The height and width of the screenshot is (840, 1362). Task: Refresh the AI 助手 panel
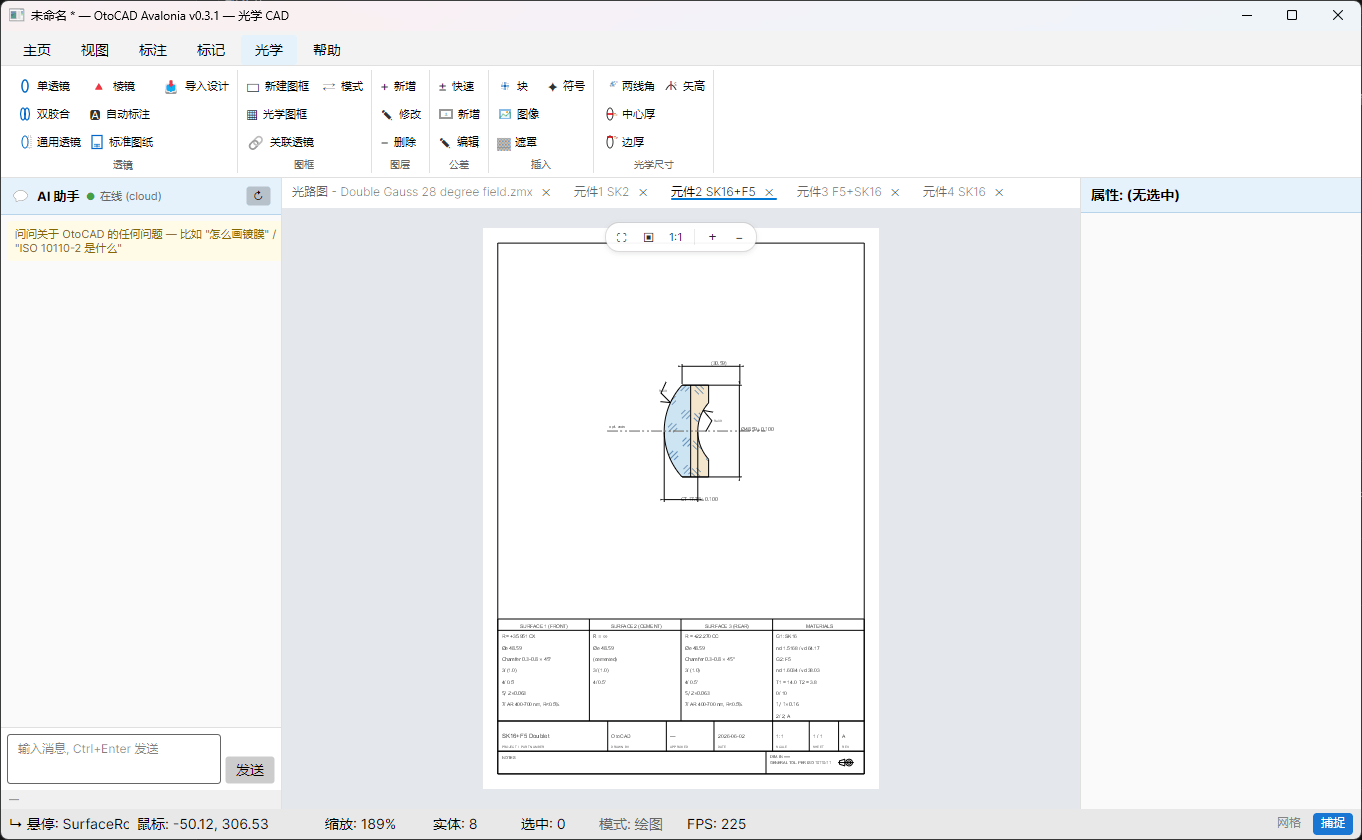258,196
